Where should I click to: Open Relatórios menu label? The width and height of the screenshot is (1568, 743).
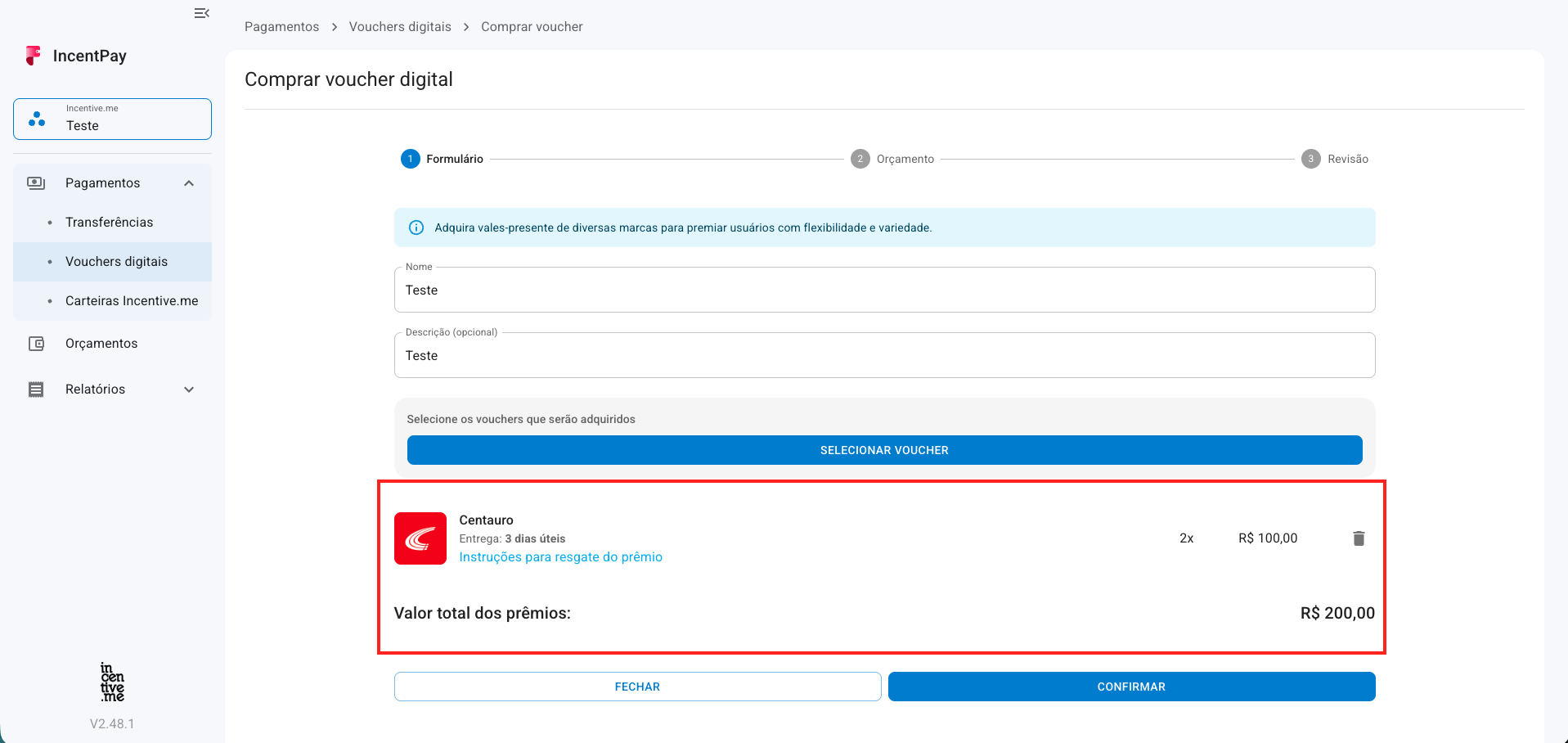point(95,390)
